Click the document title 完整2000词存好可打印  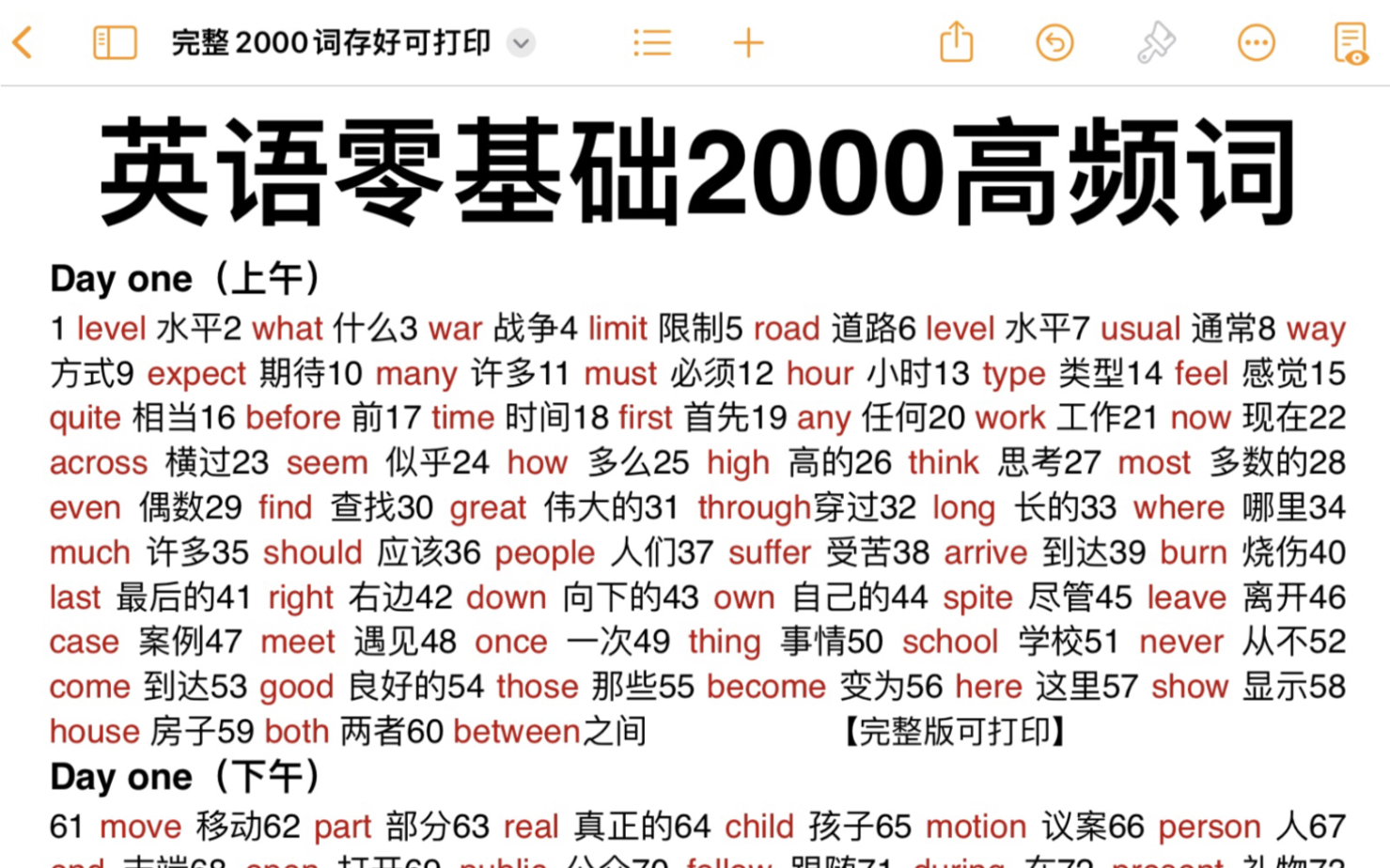point(331,42)
